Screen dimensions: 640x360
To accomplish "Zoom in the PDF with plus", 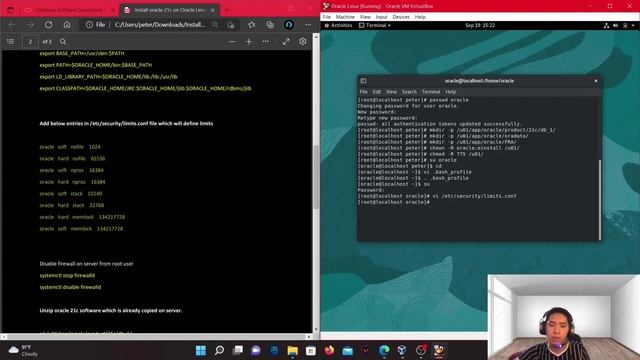I will [x=249, y=42].
